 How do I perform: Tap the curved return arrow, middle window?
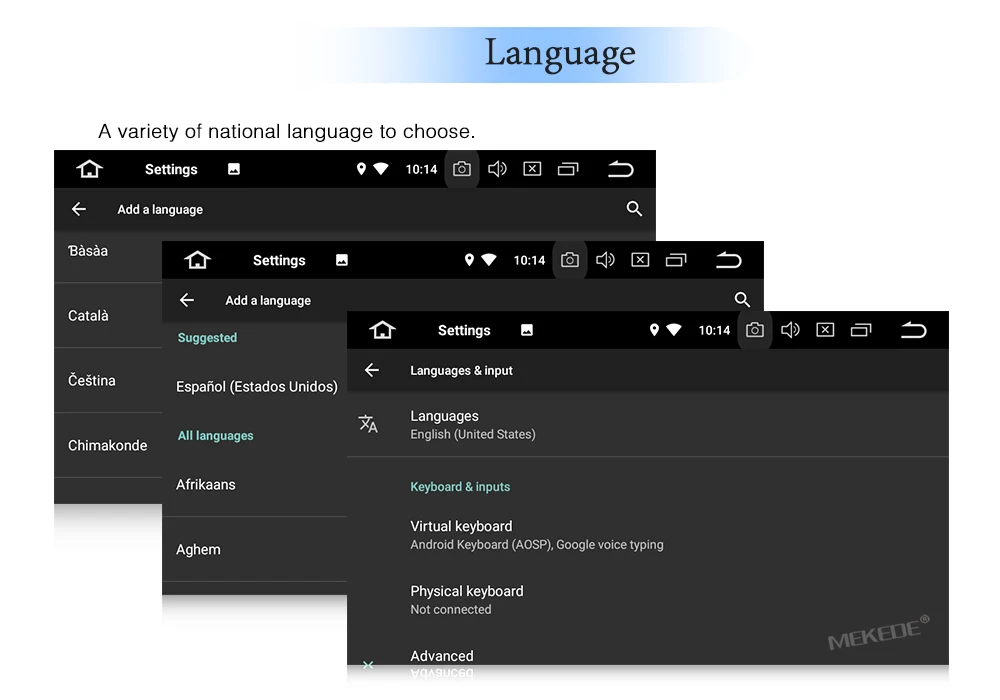tap(728, 260)
